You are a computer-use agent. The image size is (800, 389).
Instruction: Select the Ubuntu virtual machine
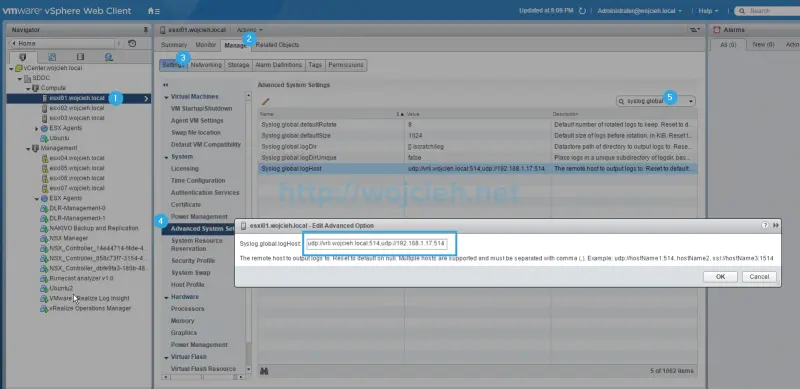pos(59,138)
